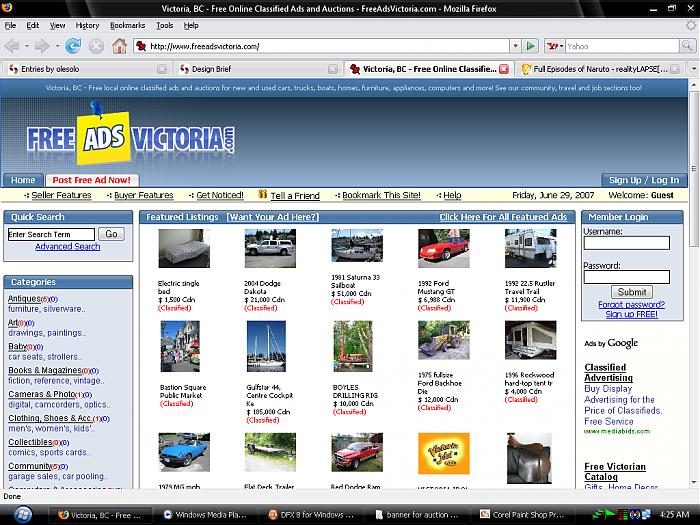Click the site Home tab
The height and width of the screenshot is (525, 700).
[x=23, y=180]
